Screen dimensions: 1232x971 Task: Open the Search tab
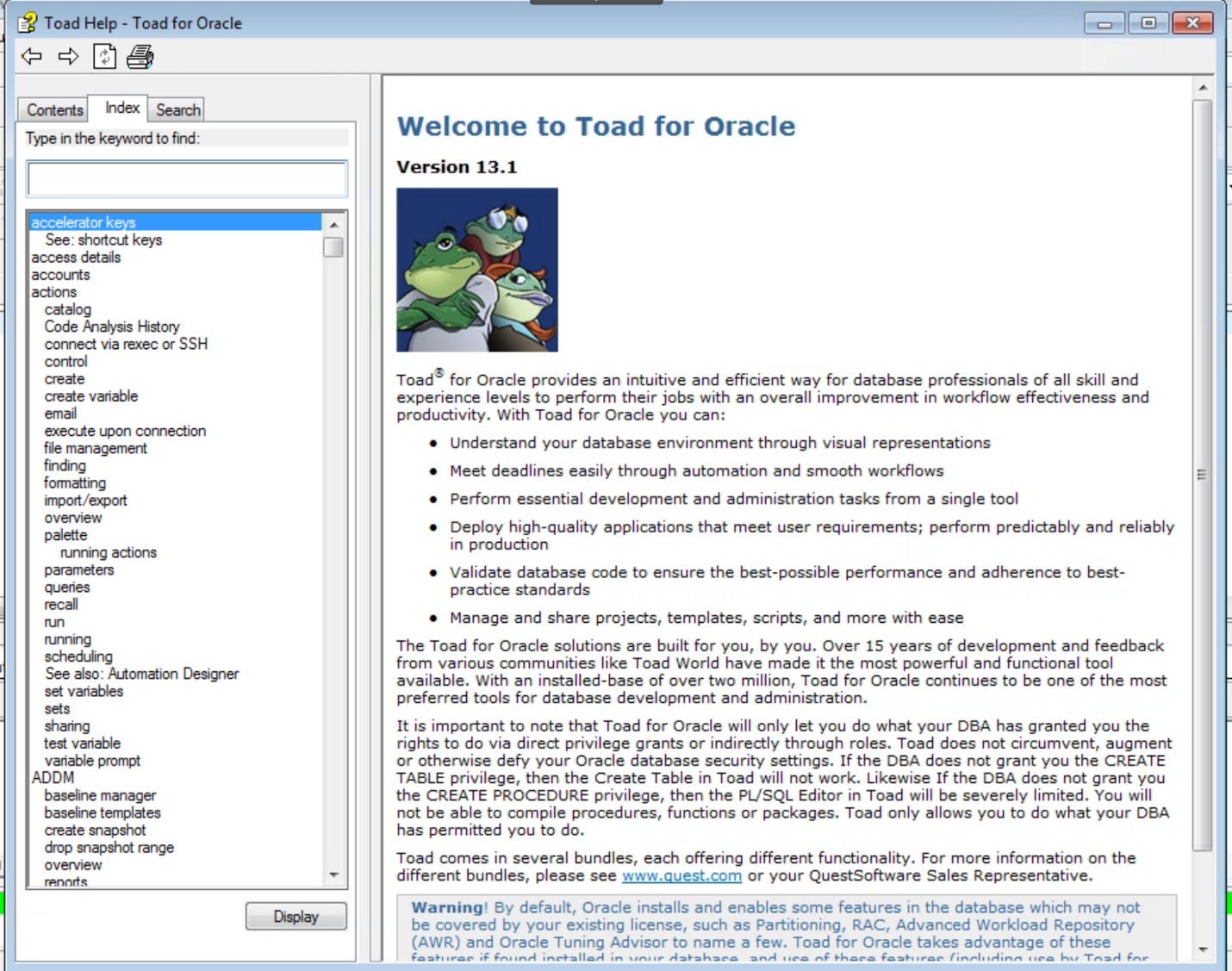pyautogui.click(x=177, y=110)
